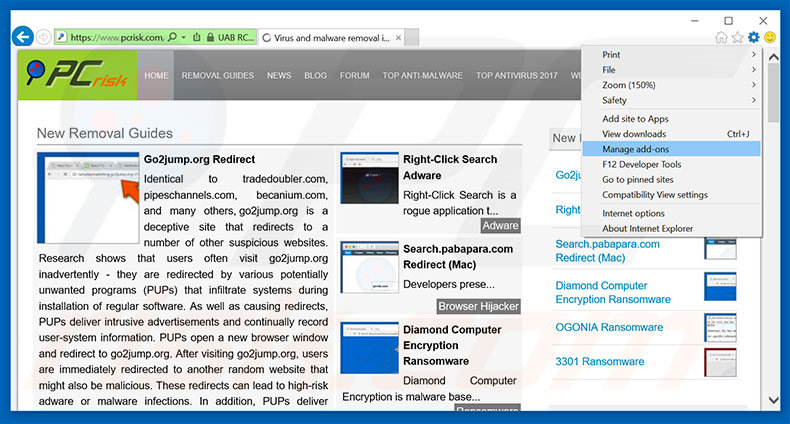Click the scrollbar down arrow

[774, 400]
